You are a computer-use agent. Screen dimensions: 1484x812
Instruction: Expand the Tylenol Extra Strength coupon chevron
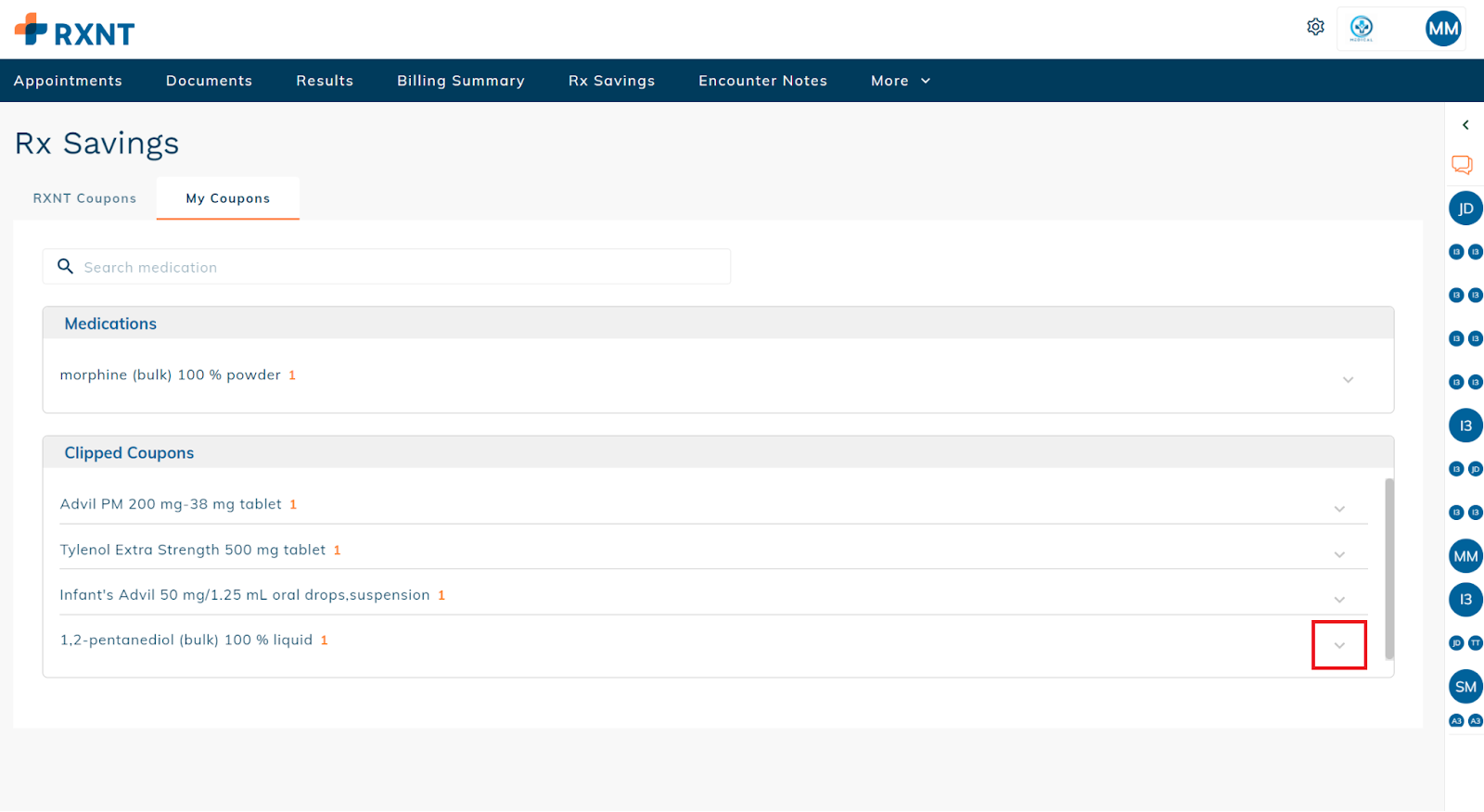click(1339, 554)
